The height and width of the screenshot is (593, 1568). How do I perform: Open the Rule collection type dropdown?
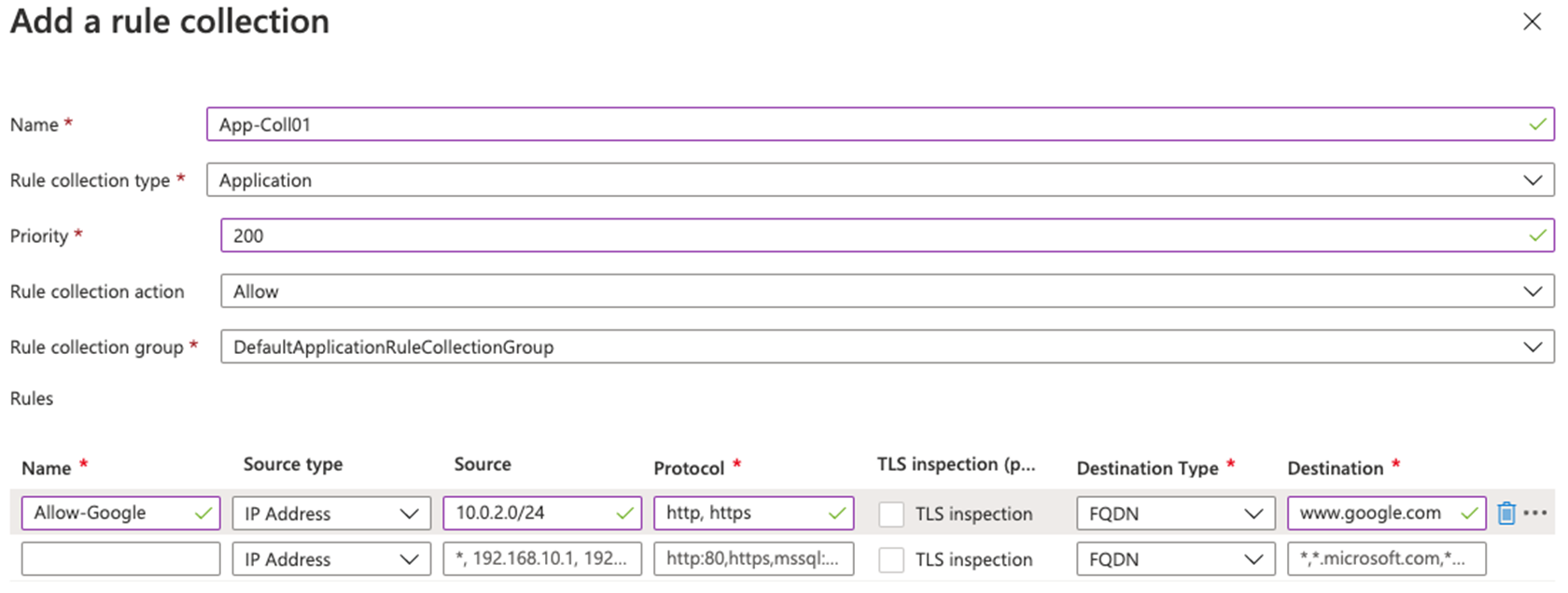pyautogui.click(x=880, y=180)
